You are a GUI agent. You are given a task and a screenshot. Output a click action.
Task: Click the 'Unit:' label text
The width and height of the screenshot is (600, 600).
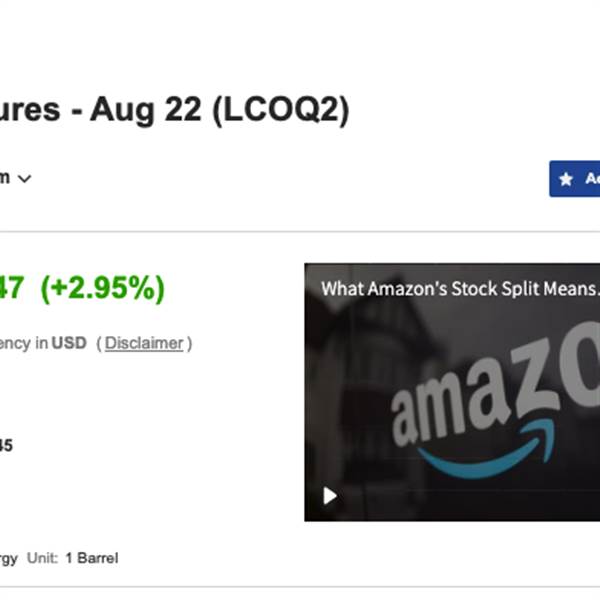pos(42,558)
